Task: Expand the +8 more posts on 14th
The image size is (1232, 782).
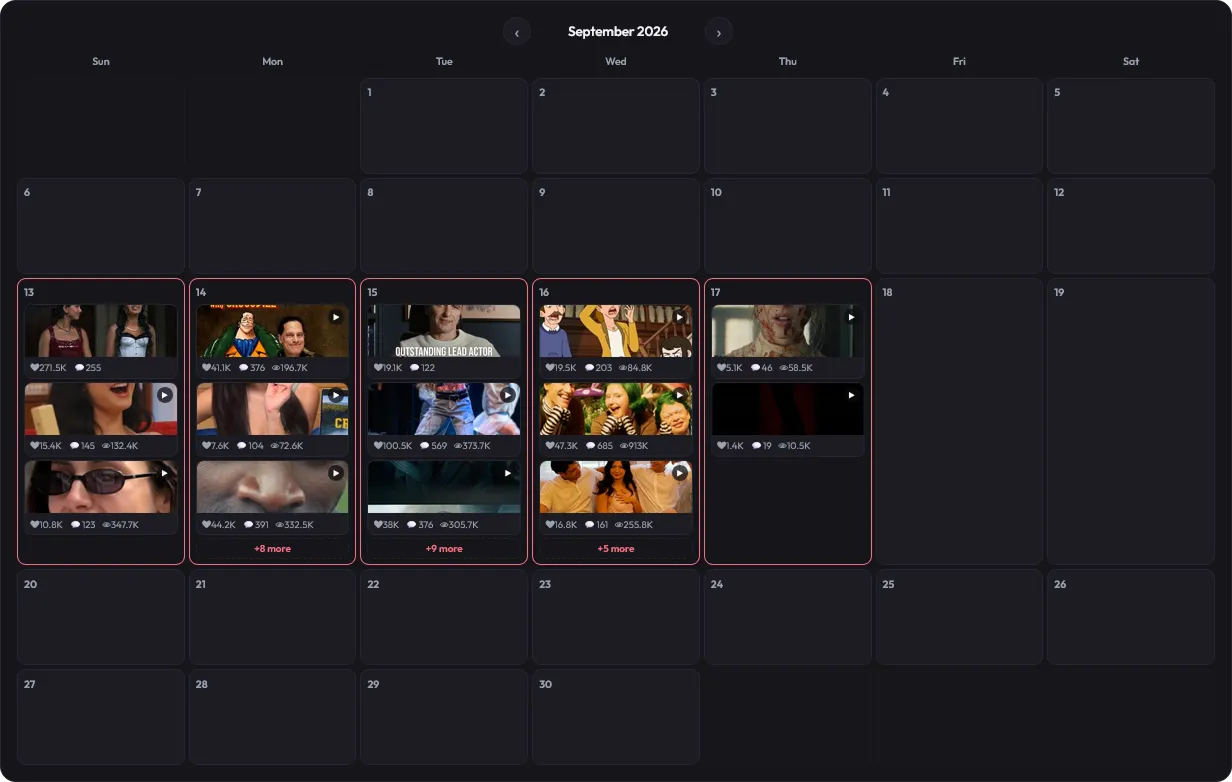Action: 272,549
